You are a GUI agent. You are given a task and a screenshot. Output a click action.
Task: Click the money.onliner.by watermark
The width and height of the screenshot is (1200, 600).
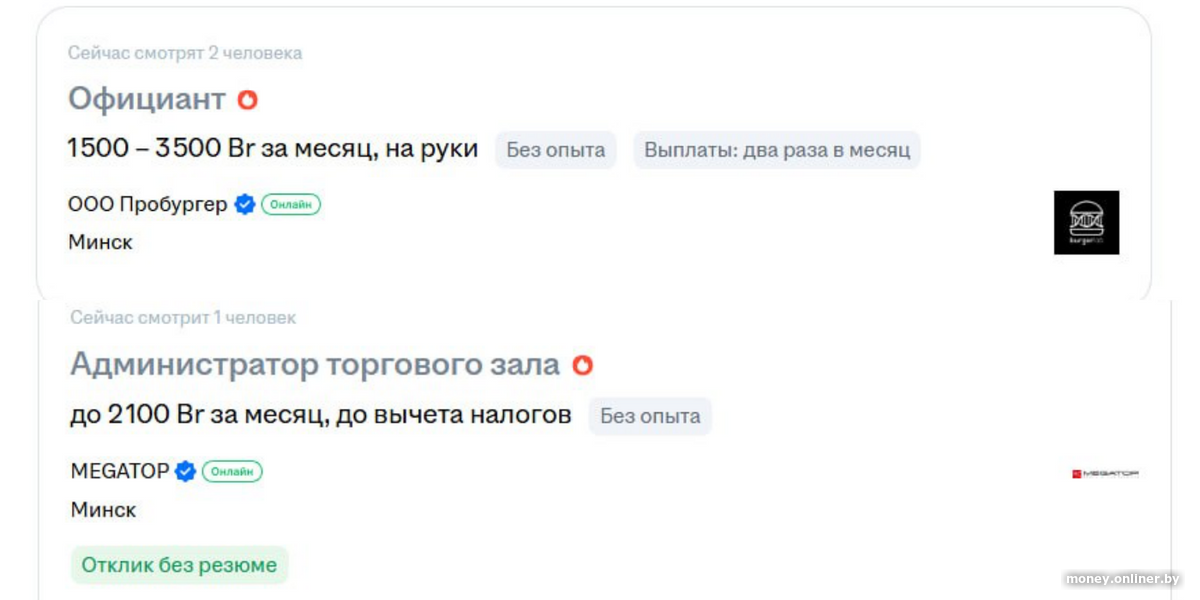click(1122, 579)
